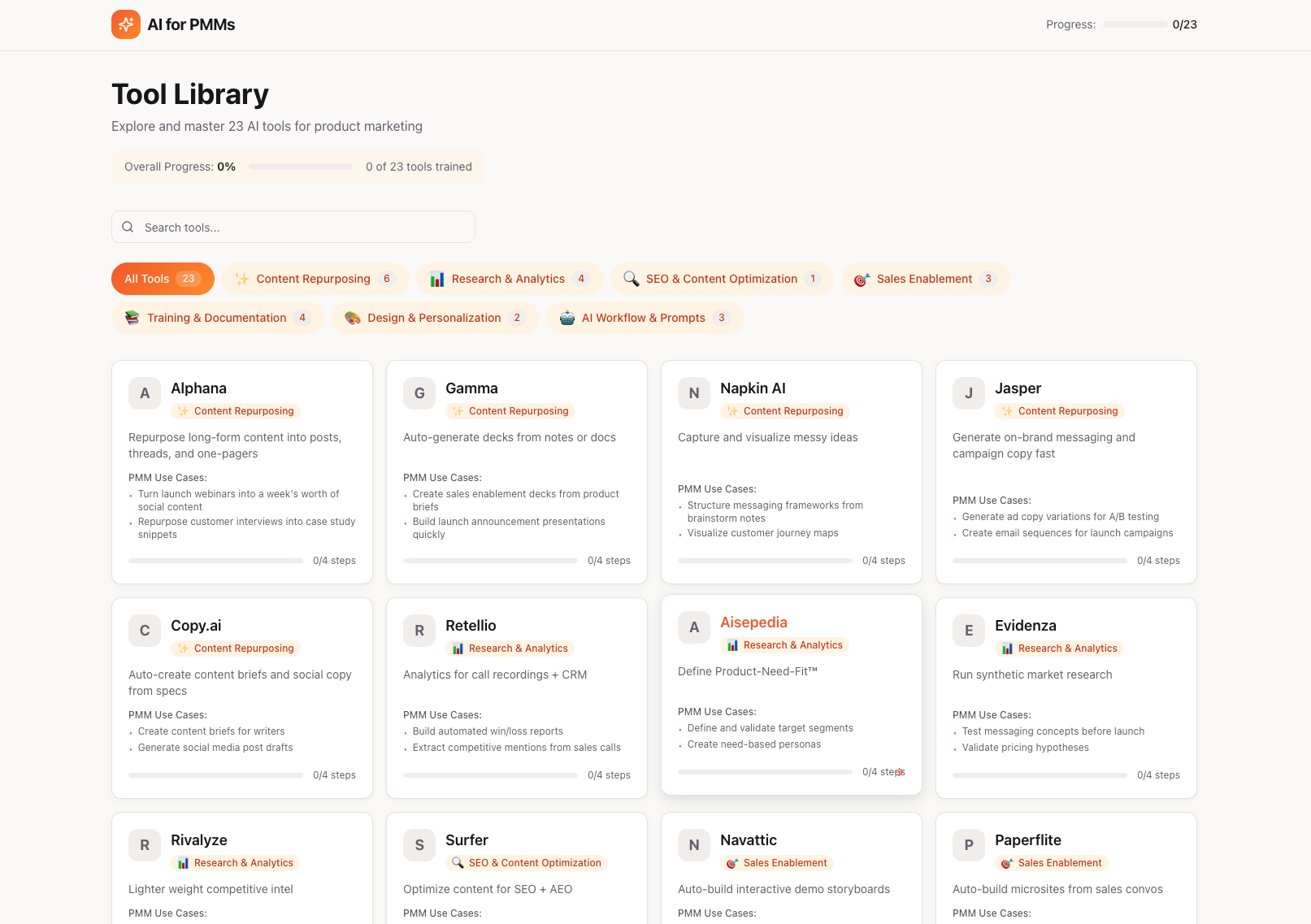Click '0 of 23 tools trained' text
Viewport: 1311px width, 924px height.
[419, 167]
